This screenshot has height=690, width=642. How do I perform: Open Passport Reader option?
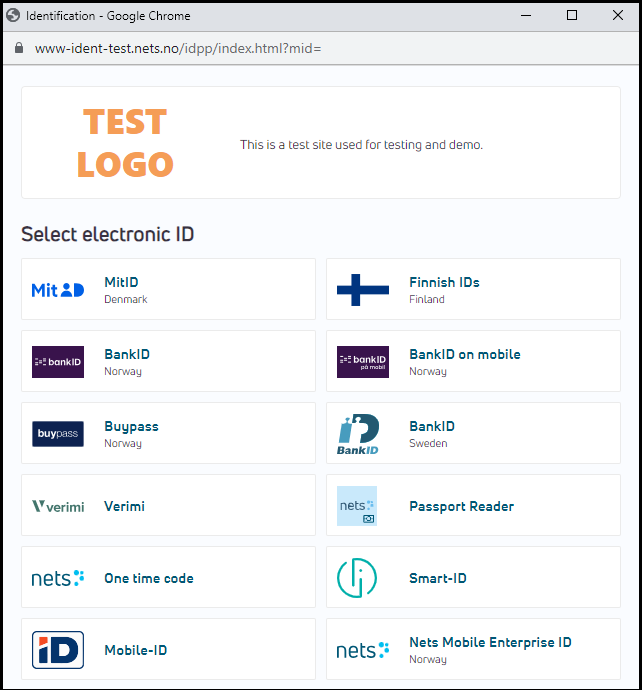[x=473, y=505]
